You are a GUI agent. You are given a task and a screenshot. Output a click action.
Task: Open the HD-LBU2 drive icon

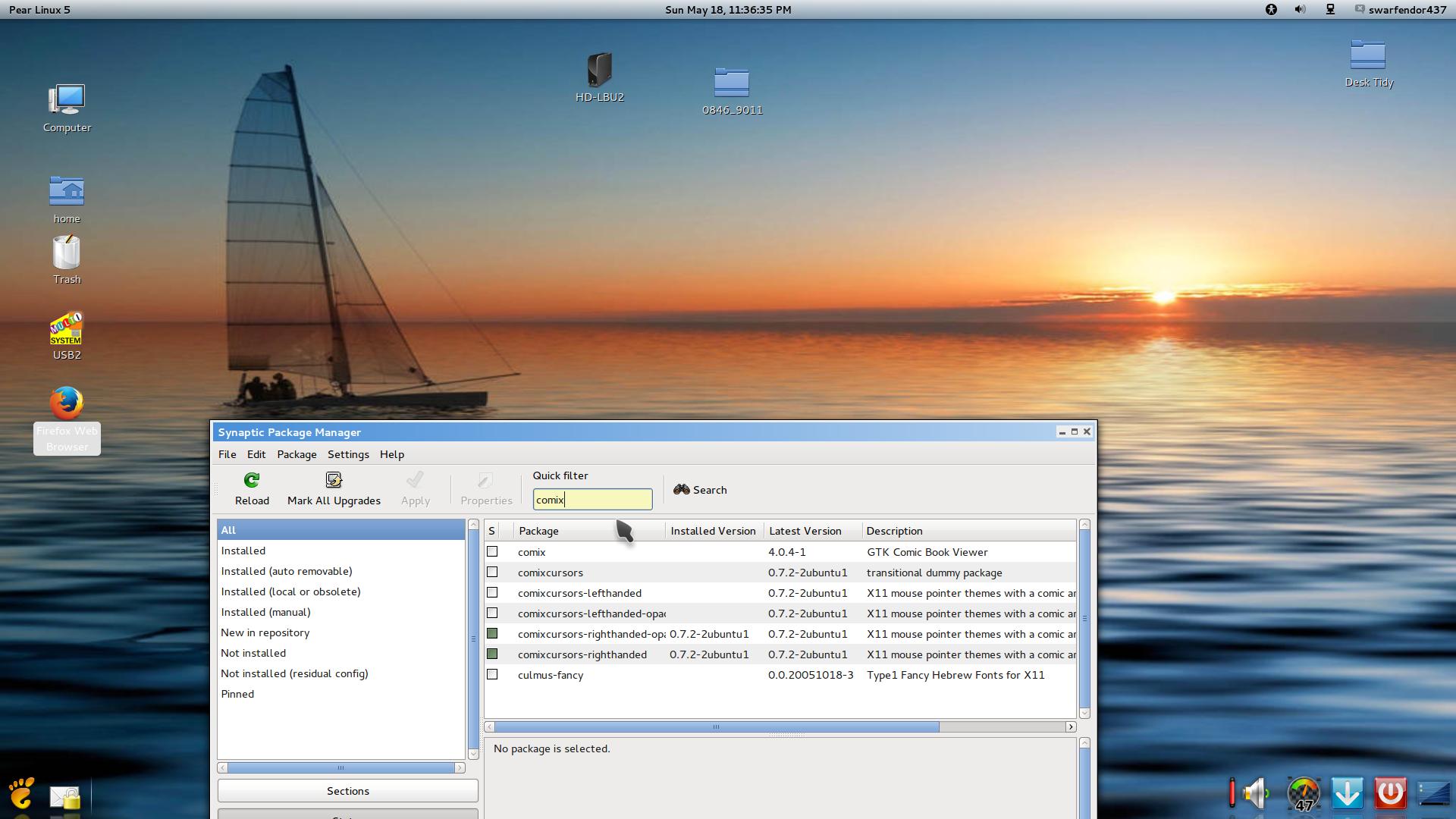point(599,70)
